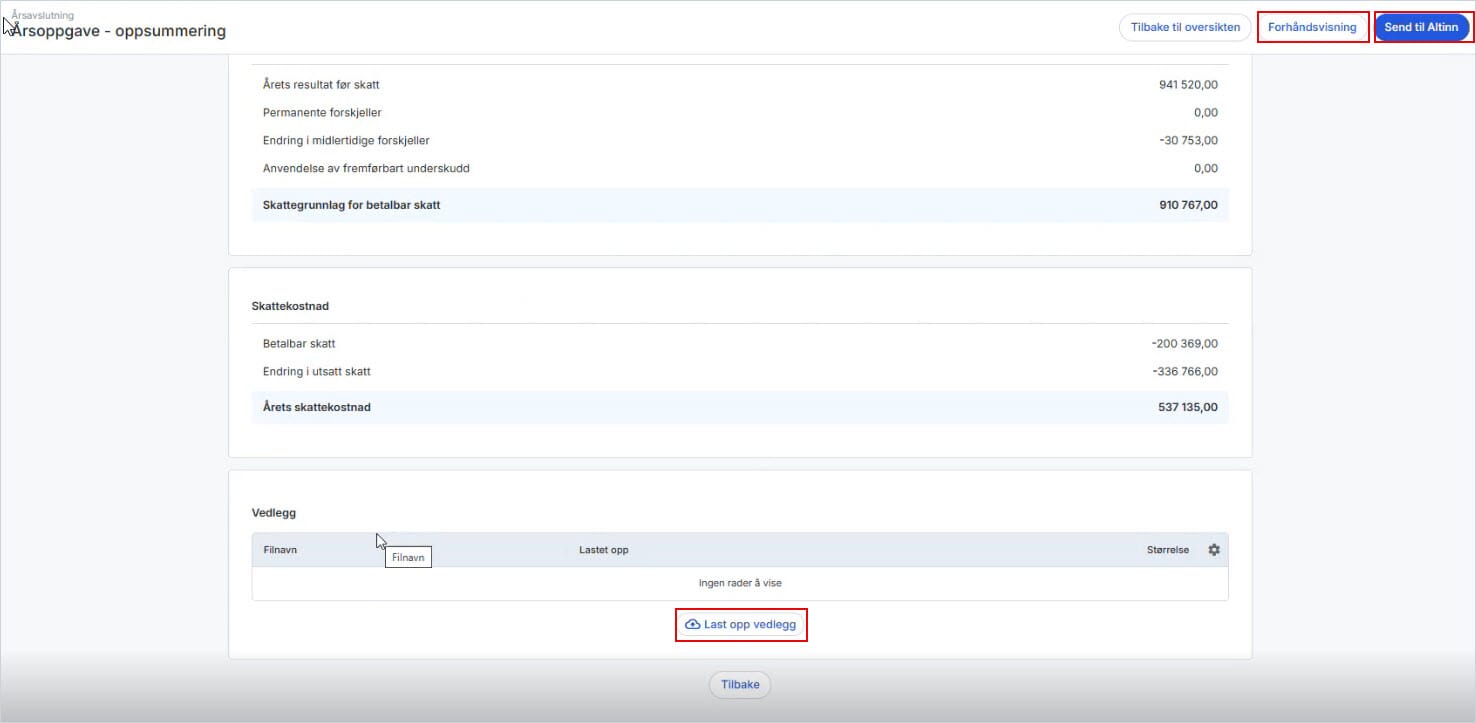This screenshot has height=723, width=1476.
Task: Sort by Filnavn column header
Action: click(x=280, y=550)
